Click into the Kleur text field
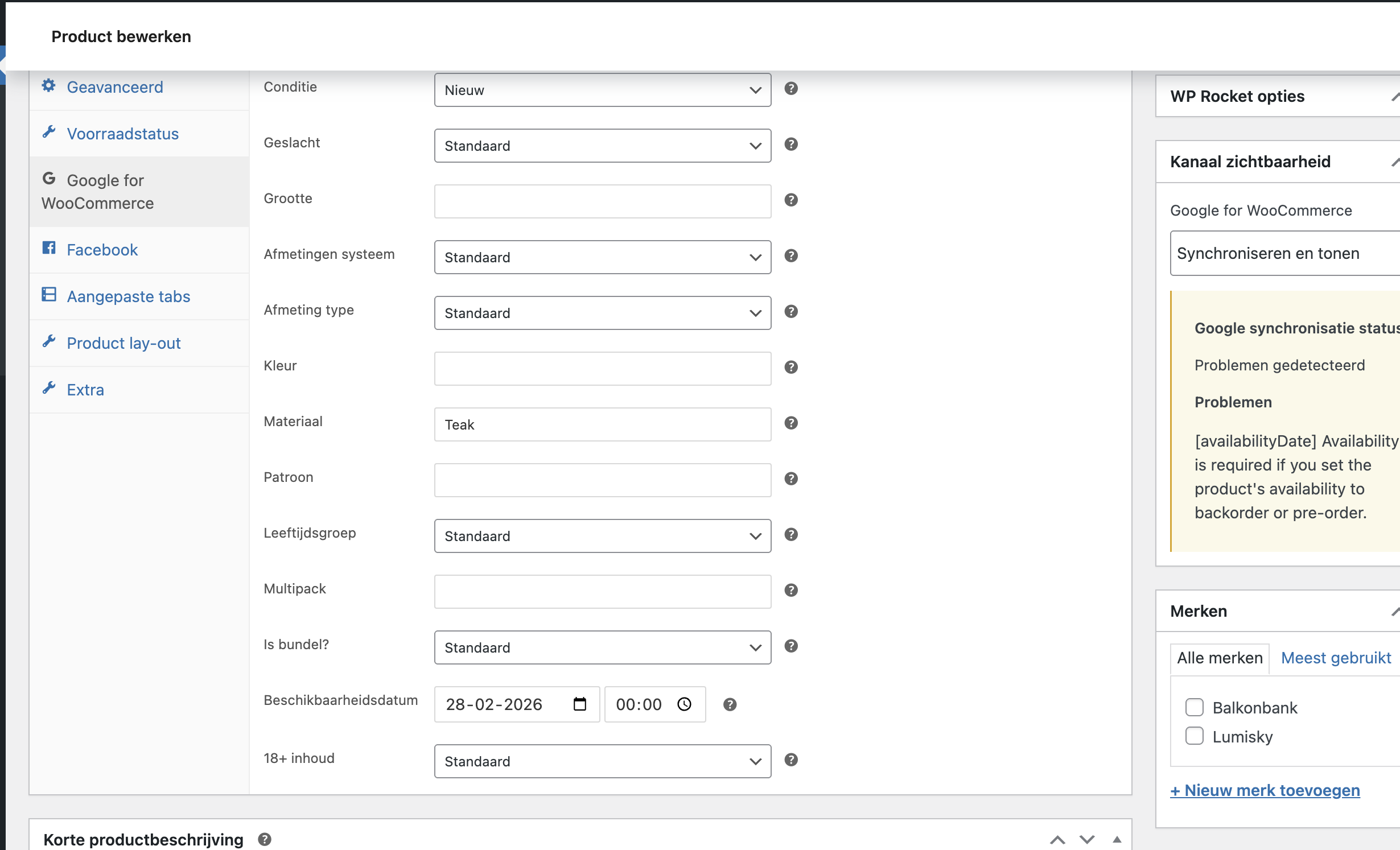Screen dimensions: 1400x850 point(602,369)
